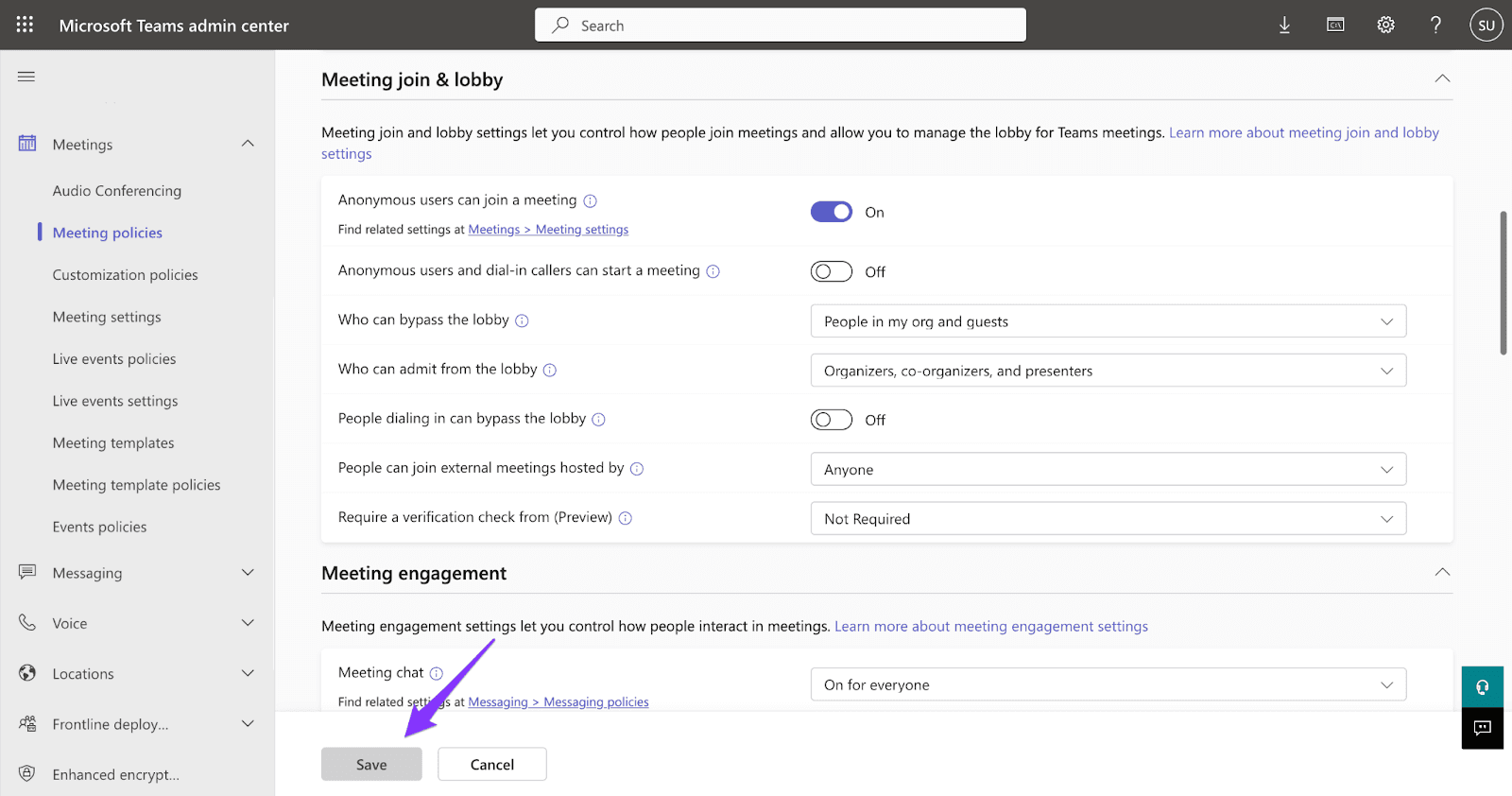Open Who can bypass the lobby dropdown
The image size is (1512, 796).
[1108, 321]
